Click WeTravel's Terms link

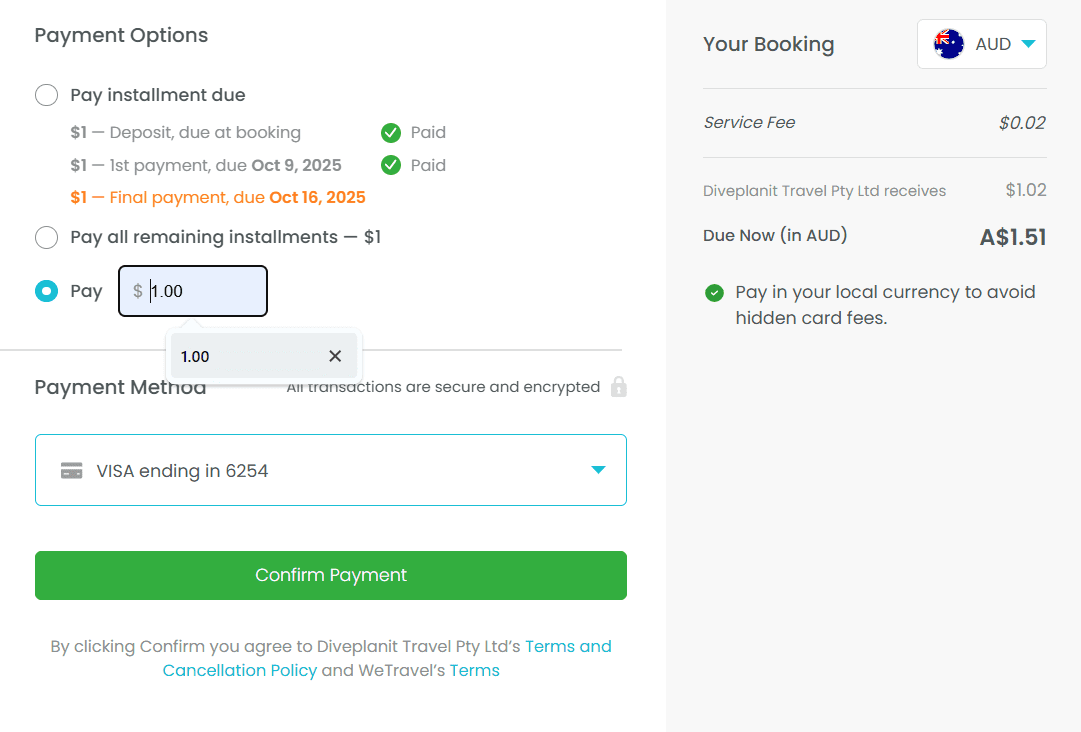pos(475,670)
